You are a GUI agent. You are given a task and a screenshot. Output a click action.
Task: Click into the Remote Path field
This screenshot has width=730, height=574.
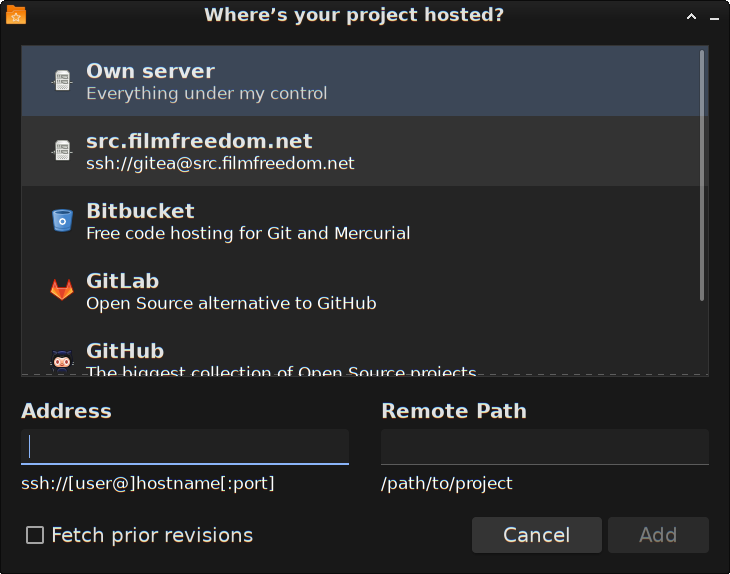(544, 446)
